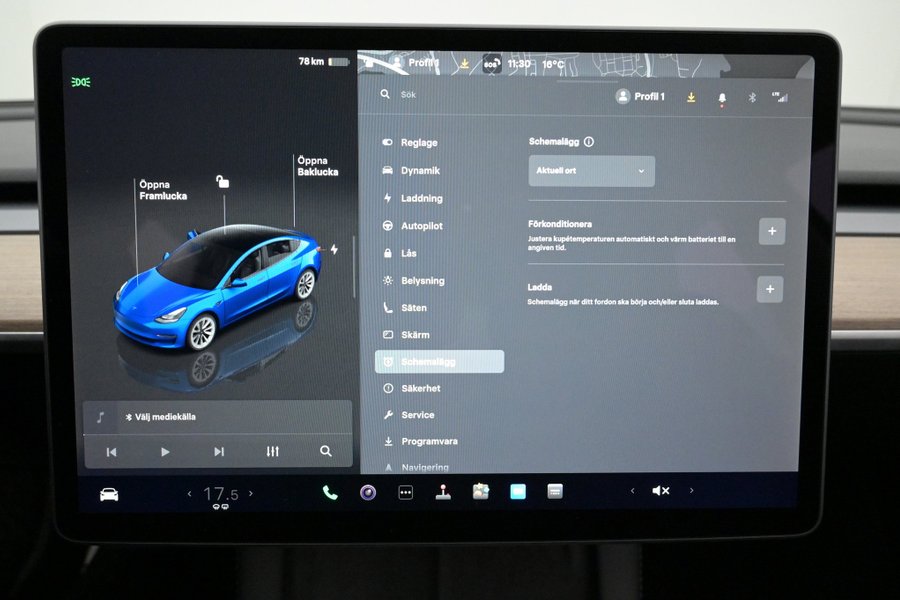
Task: Open the Profil 1 profile selector
Action: click(641, 97)
